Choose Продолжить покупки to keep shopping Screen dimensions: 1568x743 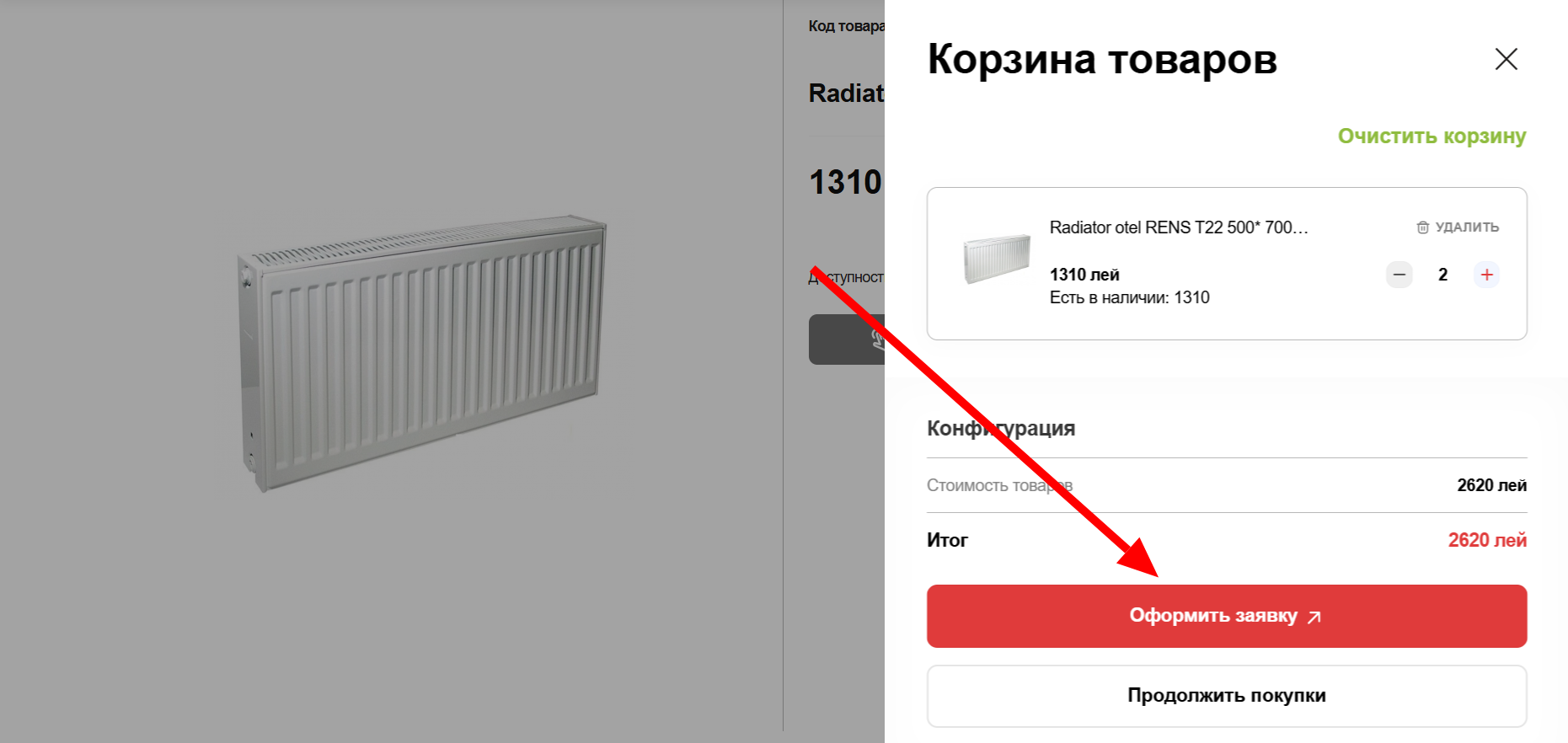[1227, 696]
